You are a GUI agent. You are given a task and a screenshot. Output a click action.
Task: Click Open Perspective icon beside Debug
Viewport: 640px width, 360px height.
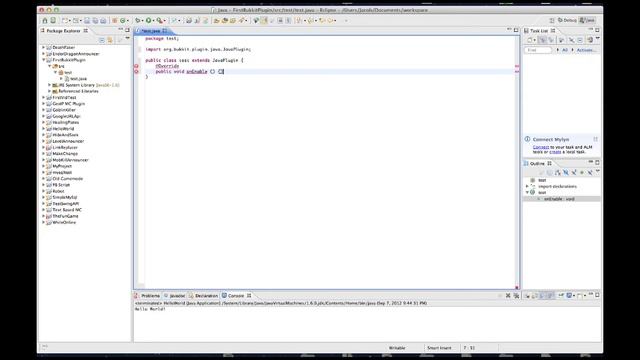click(x=552, y=20)
